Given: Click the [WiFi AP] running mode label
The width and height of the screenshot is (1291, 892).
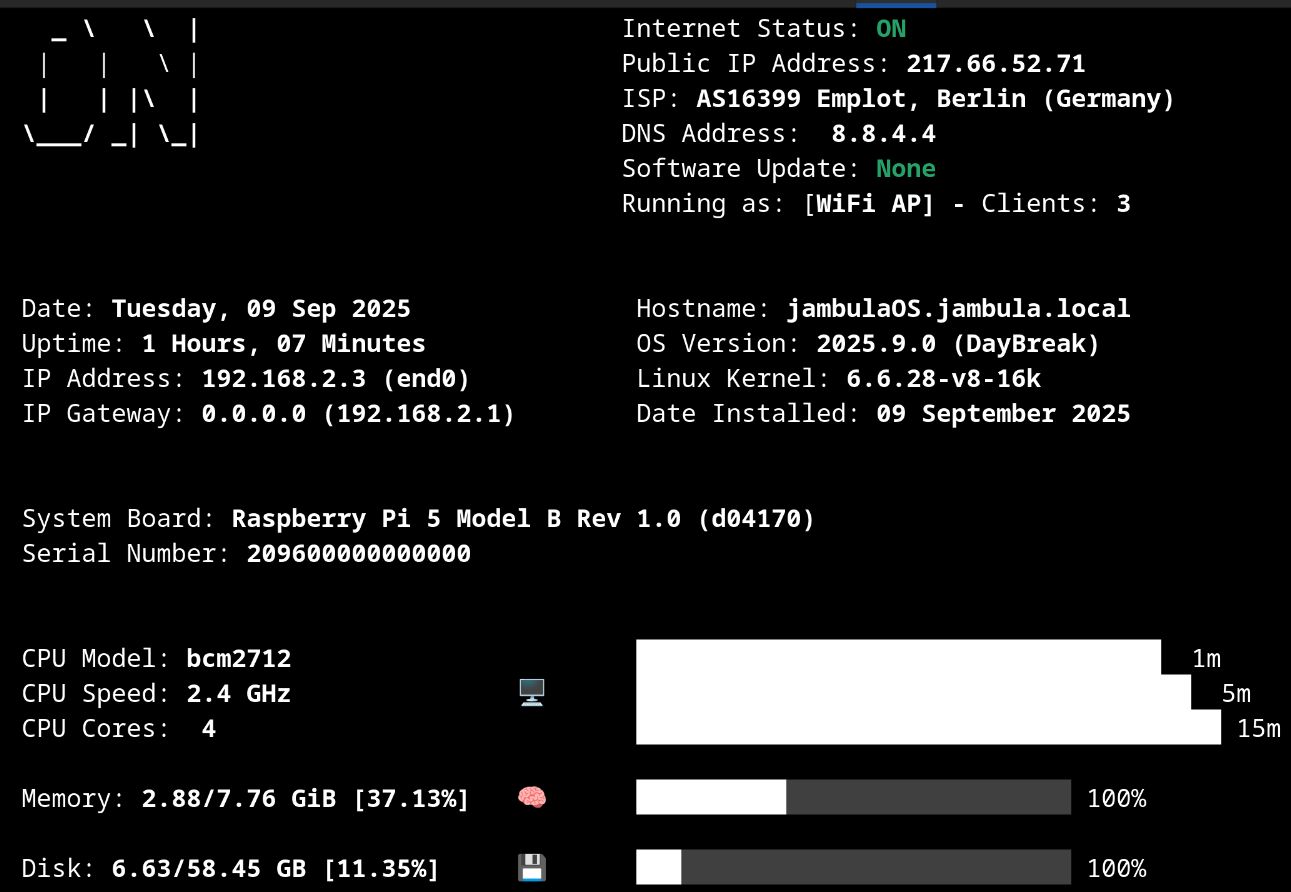Looking at the screenshot, I should click(868, 204).
